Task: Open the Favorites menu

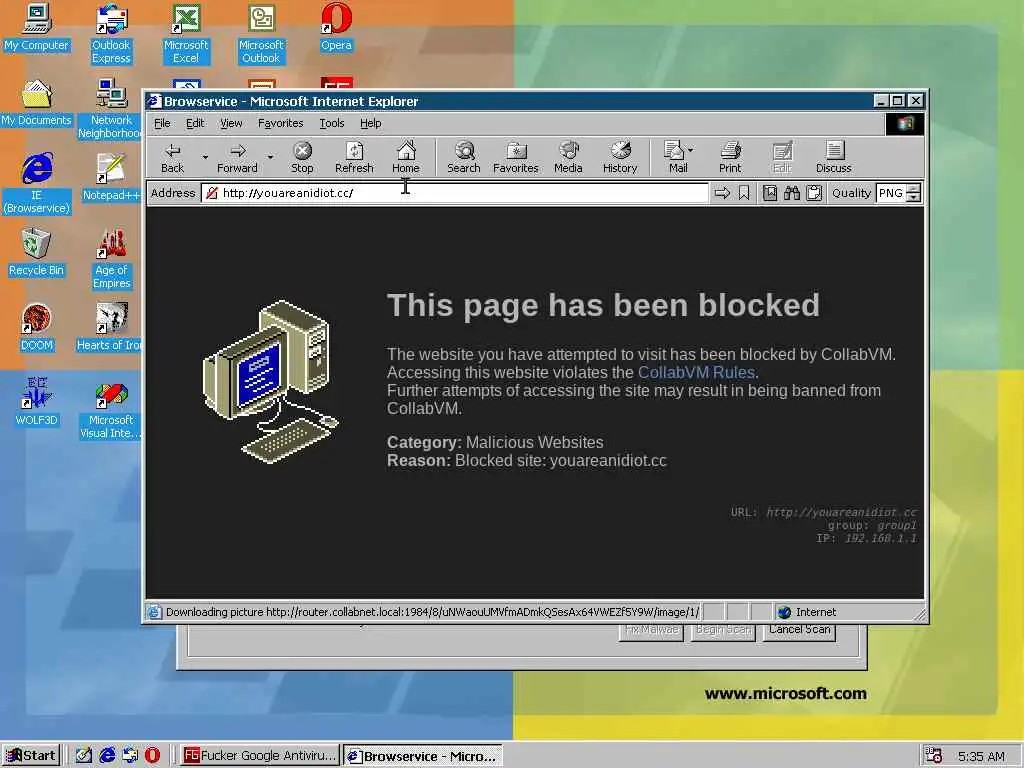Action: click(x=280, y=123)
